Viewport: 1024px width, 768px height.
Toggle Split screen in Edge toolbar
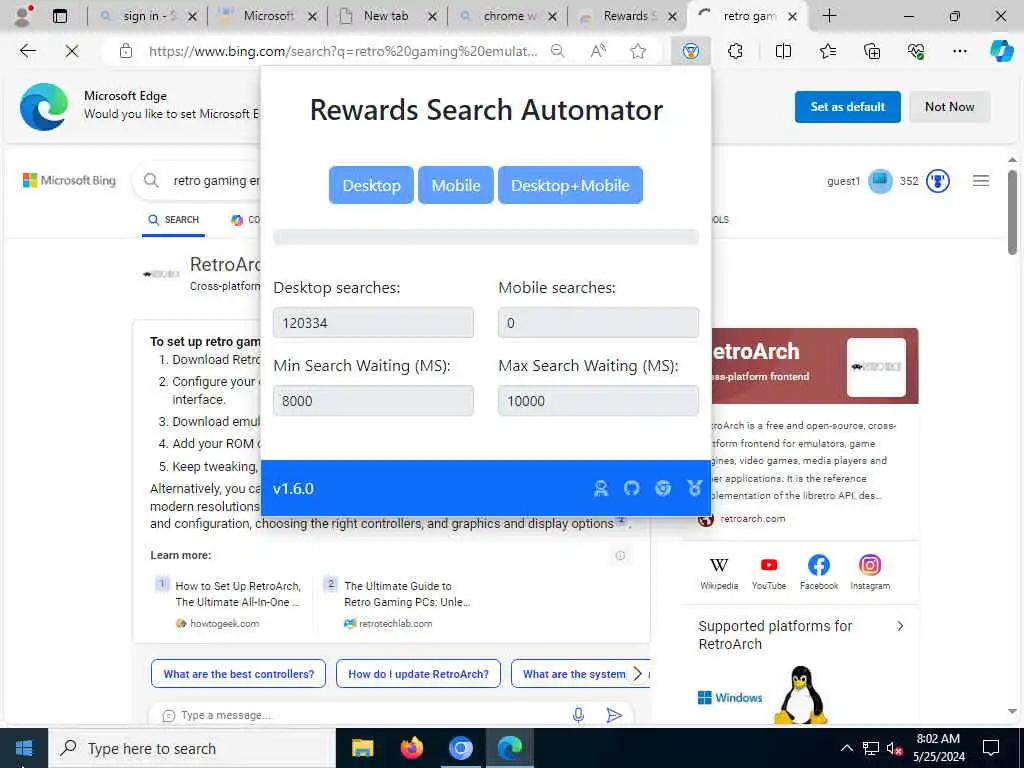click(x=783, y=51)
